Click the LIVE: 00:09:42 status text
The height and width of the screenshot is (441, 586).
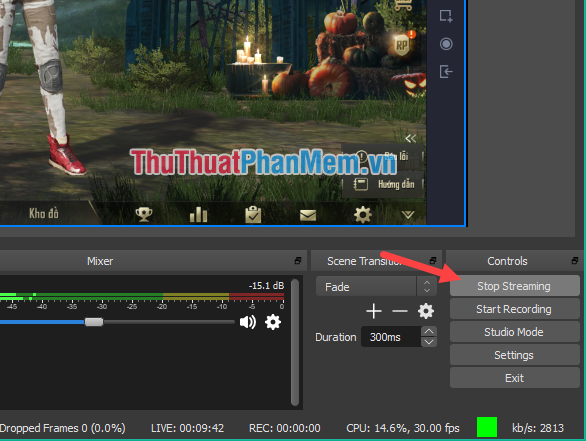pos(187,428)
